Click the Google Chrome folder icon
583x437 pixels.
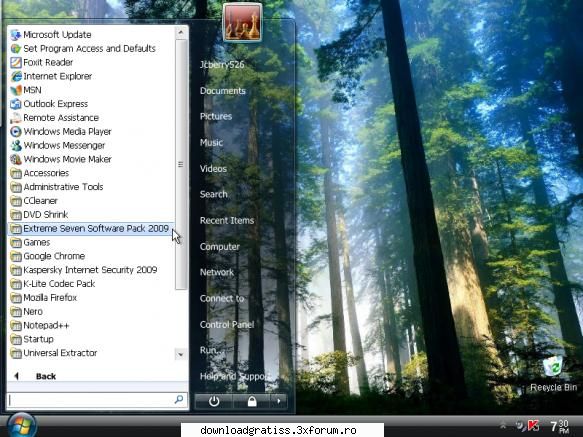(16, 256)
